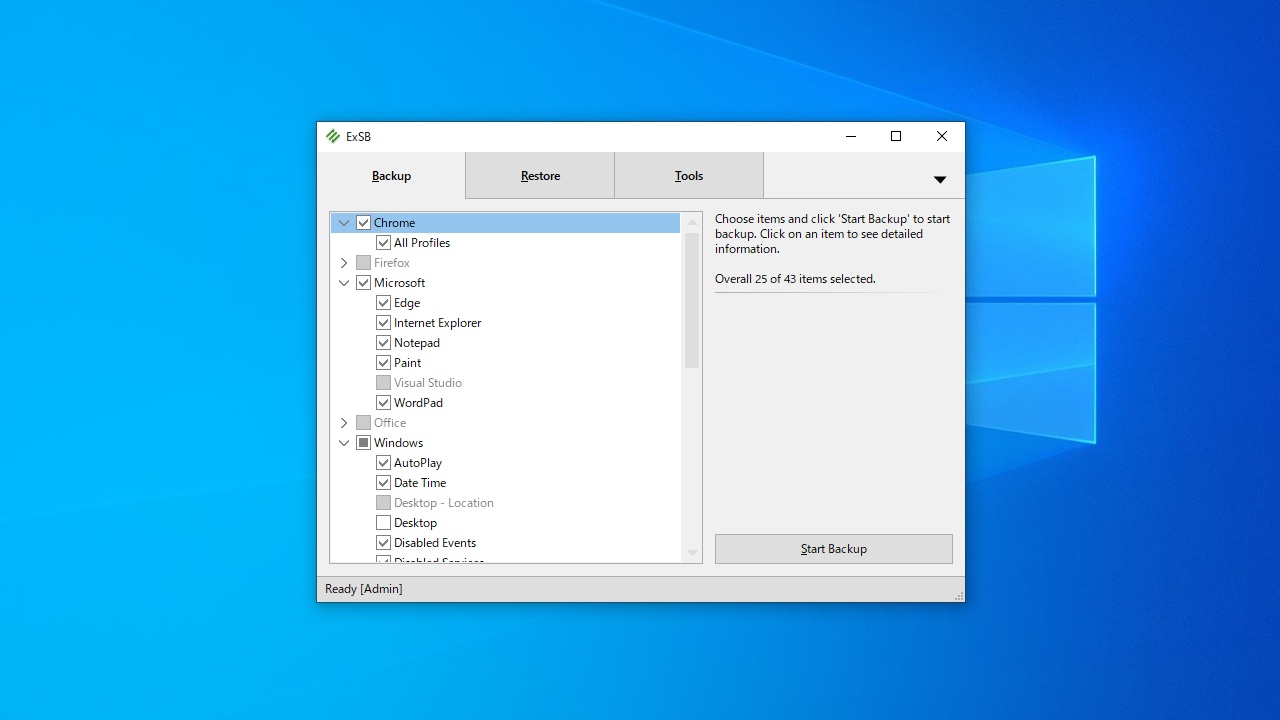Select the WordPad item label
1280x720 pixels.
coord(418,403)
